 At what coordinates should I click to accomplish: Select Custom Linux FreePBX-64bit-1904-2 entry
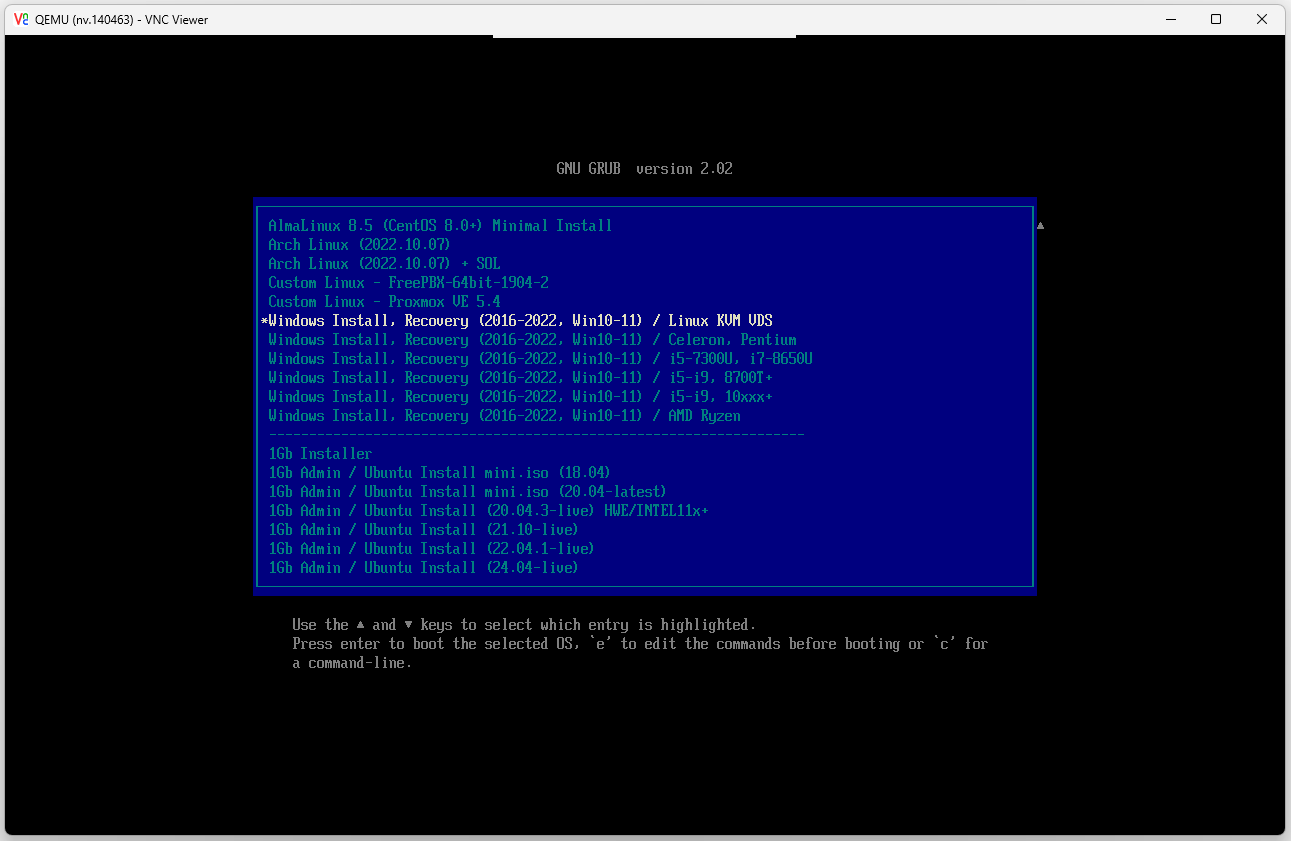408,283
